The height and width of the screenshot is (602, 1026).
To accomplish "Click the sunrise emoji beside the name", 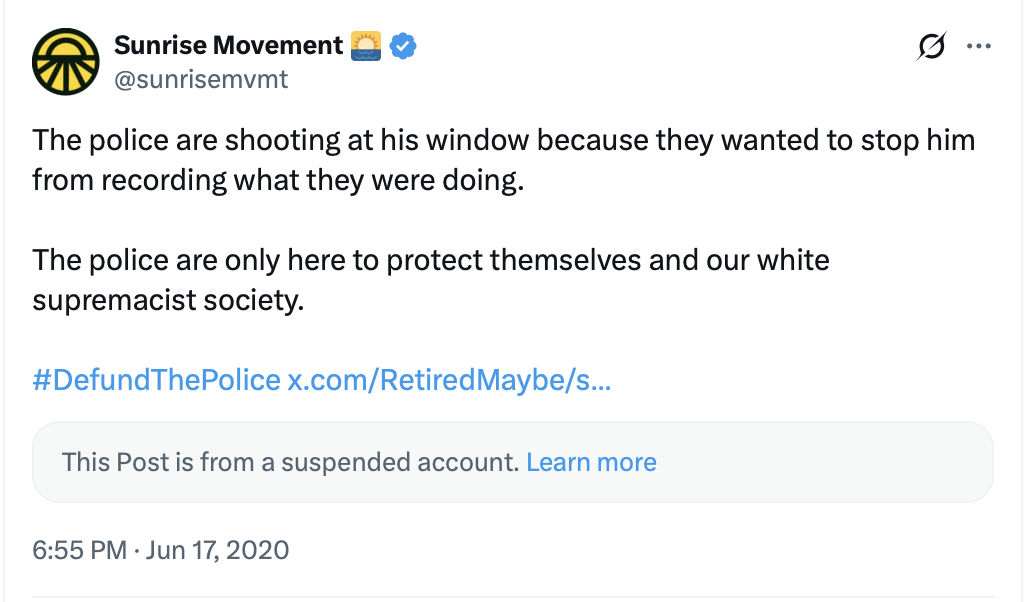I will point(367,46).
